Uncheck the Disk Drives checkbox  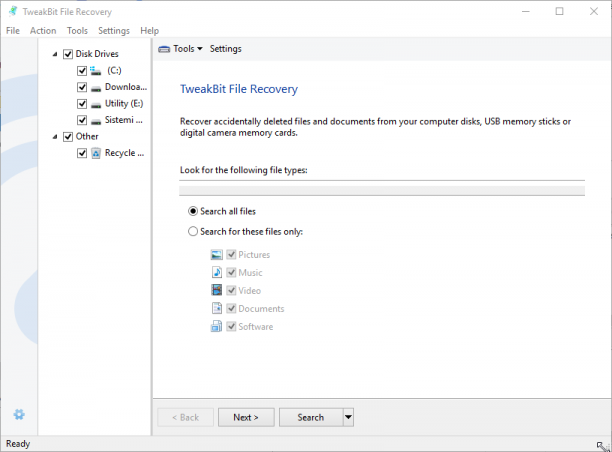coord(68,54)
